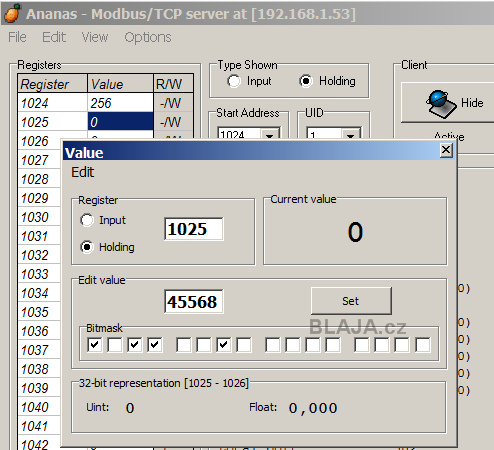Click the Ananas pineapple icon in the title bar

[x=13, y=13]
